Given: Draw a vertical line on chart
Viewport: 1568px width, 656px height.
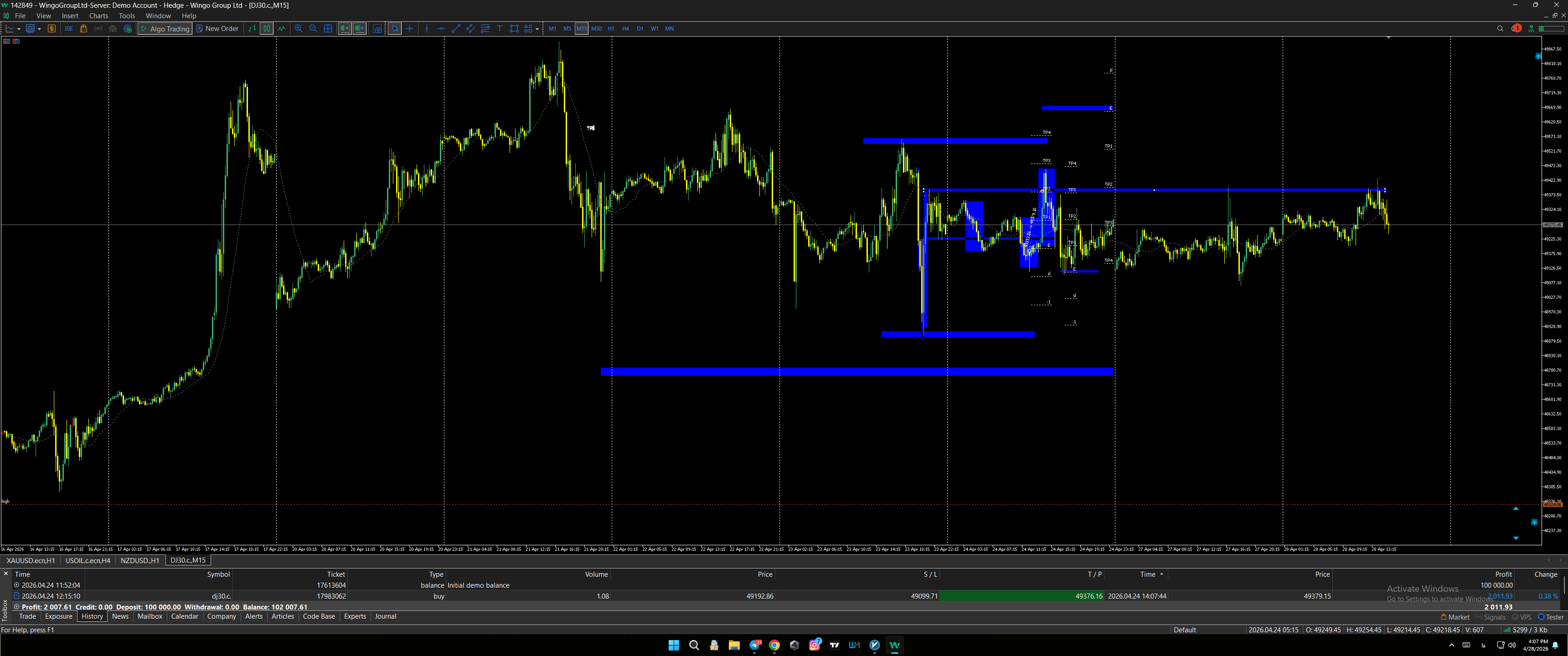Looking at the screenshot, I should (x=427, y=29).
